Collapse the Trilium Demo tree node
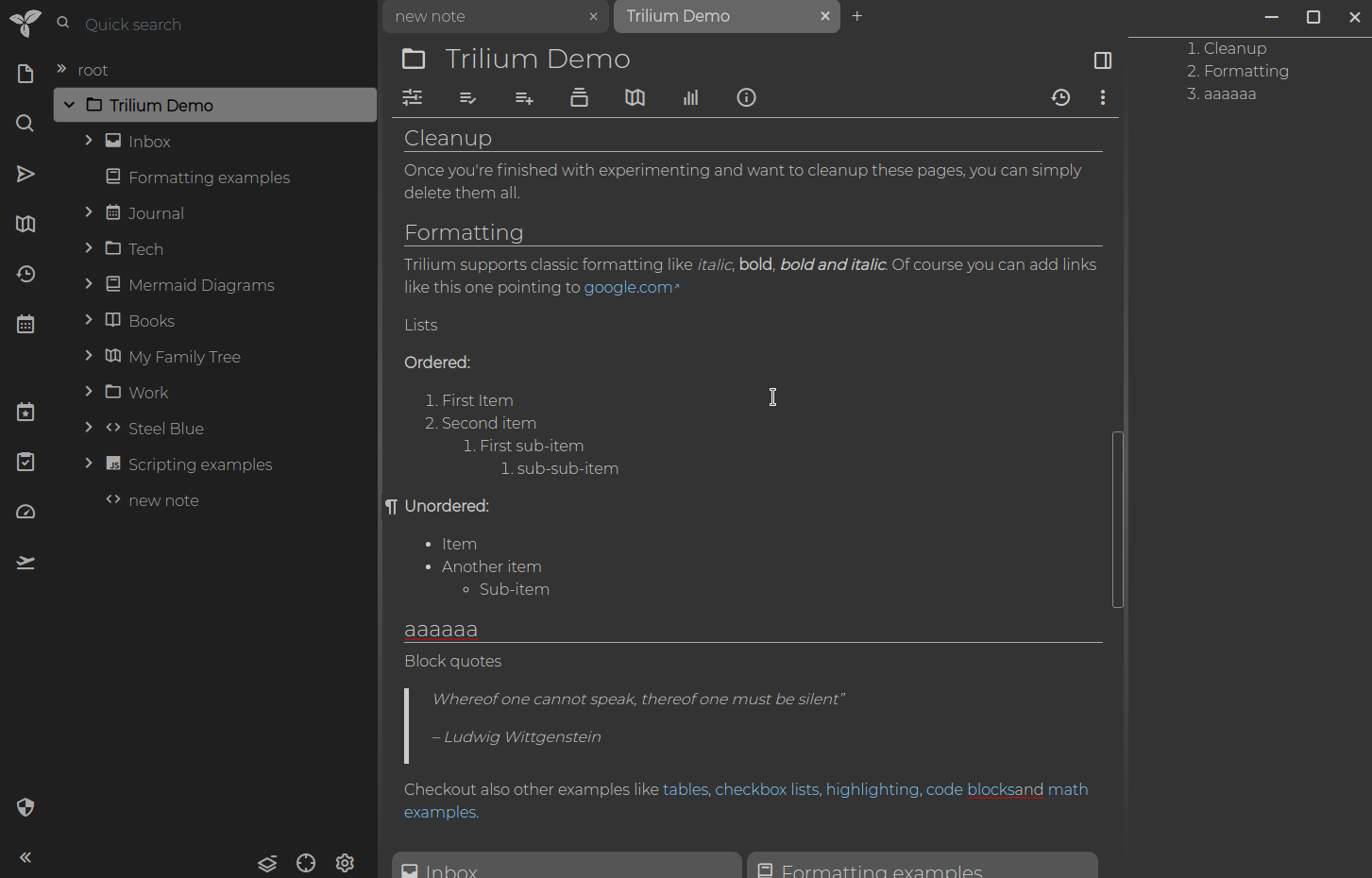 click(68, 105)
